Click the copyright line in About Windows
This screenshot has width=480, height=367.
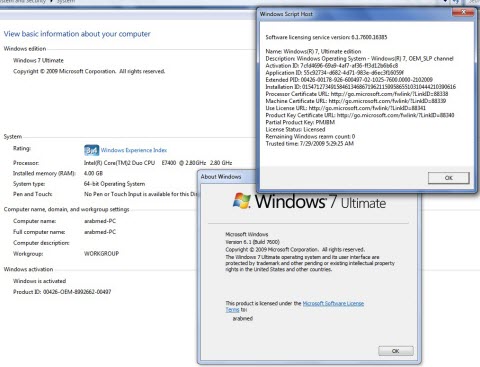pyautogui.click(x=295, y=249)
